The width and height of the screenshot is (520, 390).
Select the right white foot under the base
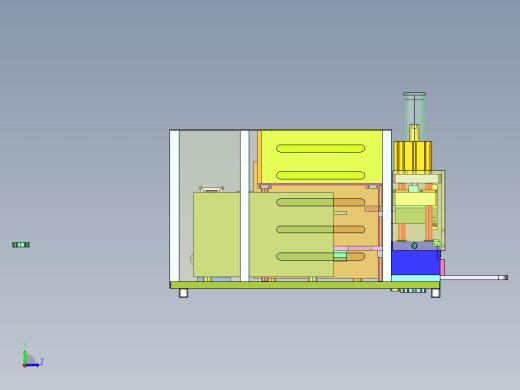click(x=436, y=293)
